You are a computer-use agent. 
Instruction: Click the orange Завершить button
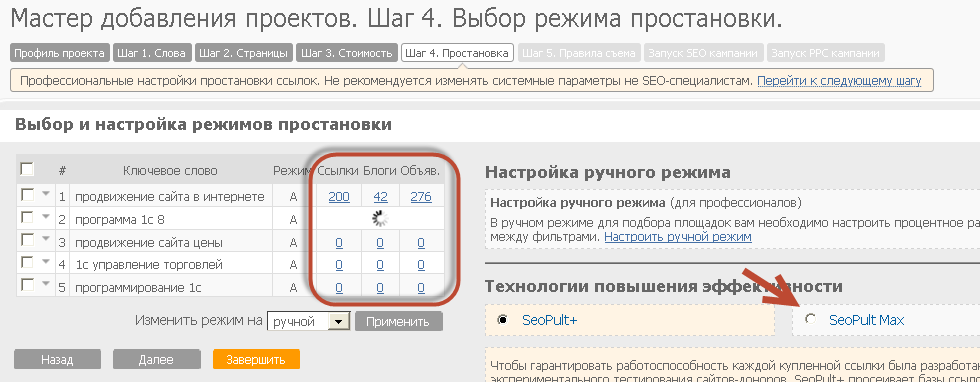click(x=256, y=359)
